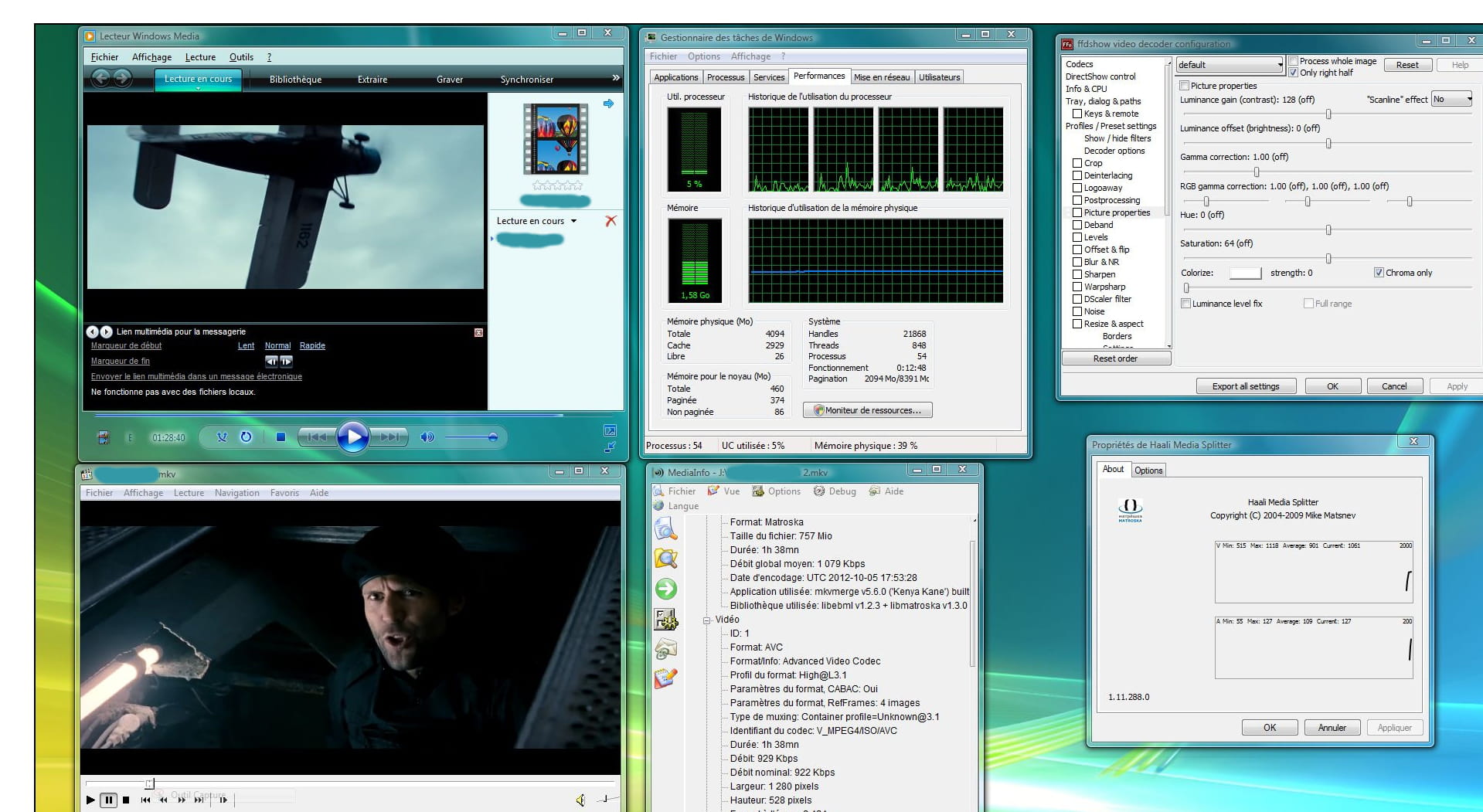Click the calendar pencil icon in MediaInfo sidebar
Image resolution: width=1483 pixels, height=812 pixels.
click(665, 678)
